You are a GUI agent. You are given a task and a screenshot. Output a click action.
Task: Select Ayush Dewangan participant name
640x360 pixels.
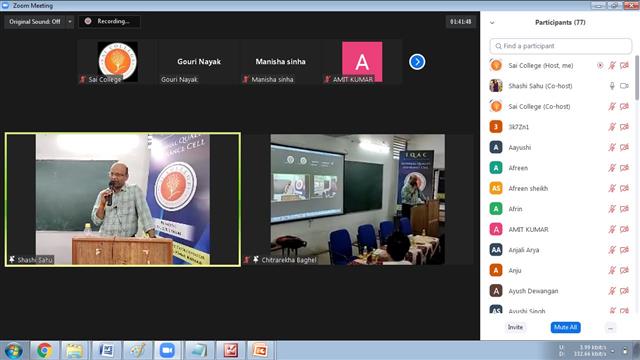point(533,291)
